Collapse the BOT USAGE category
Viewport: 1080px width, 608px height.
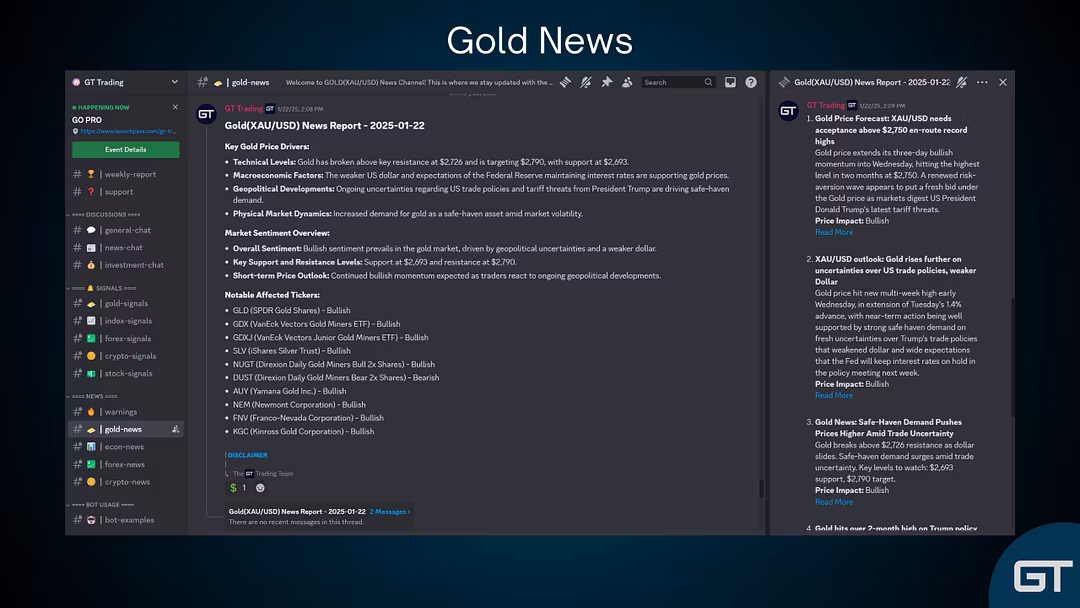click(x=101, y=504)
